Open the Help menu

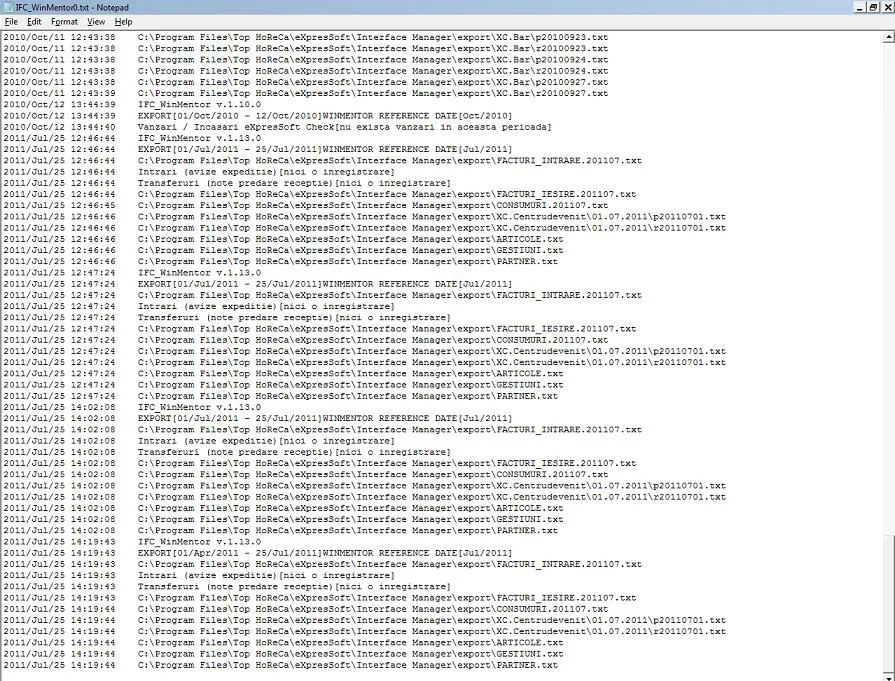coord(123,22)
